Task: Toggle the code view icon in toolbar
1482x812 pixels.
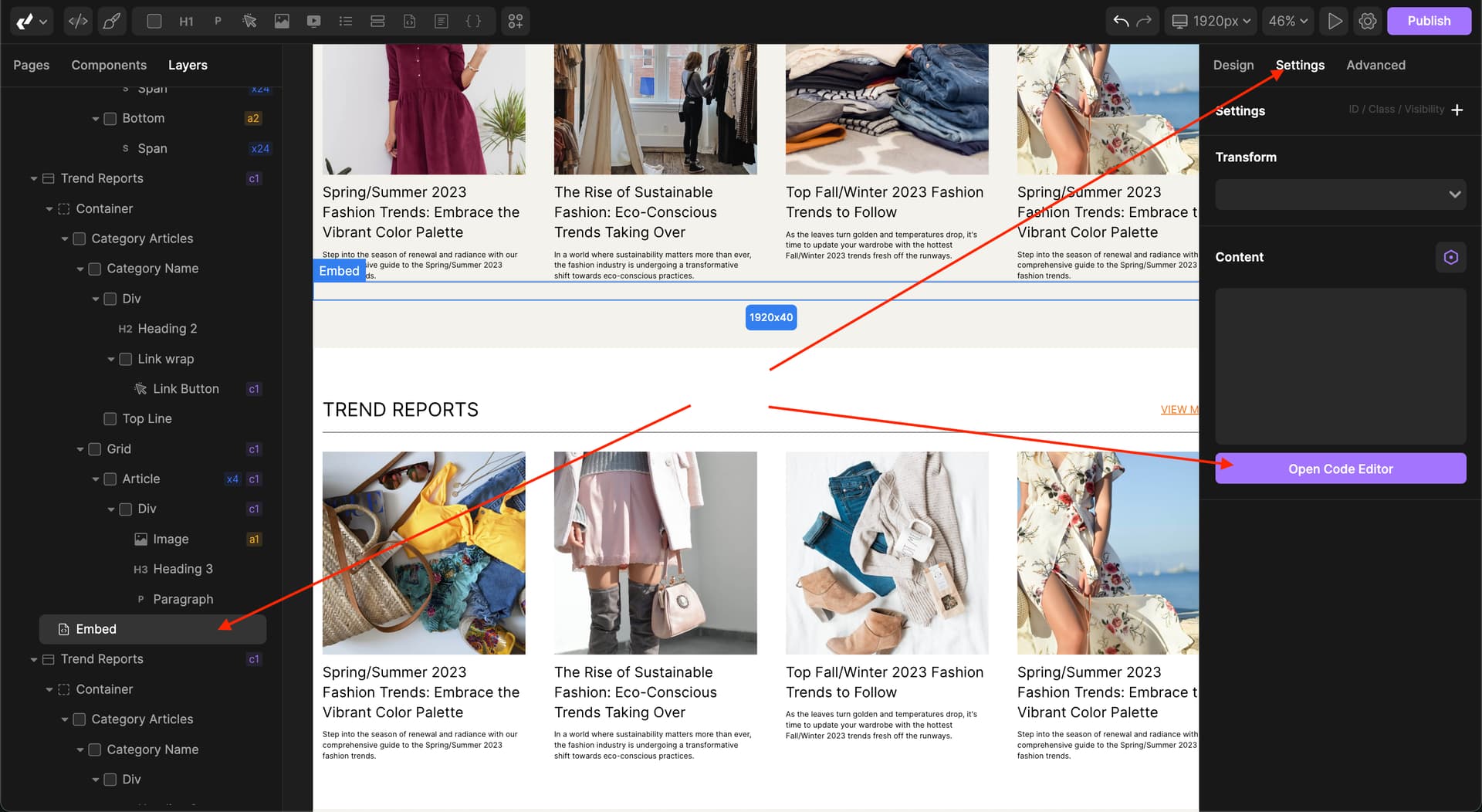Action: coord(78,21)
